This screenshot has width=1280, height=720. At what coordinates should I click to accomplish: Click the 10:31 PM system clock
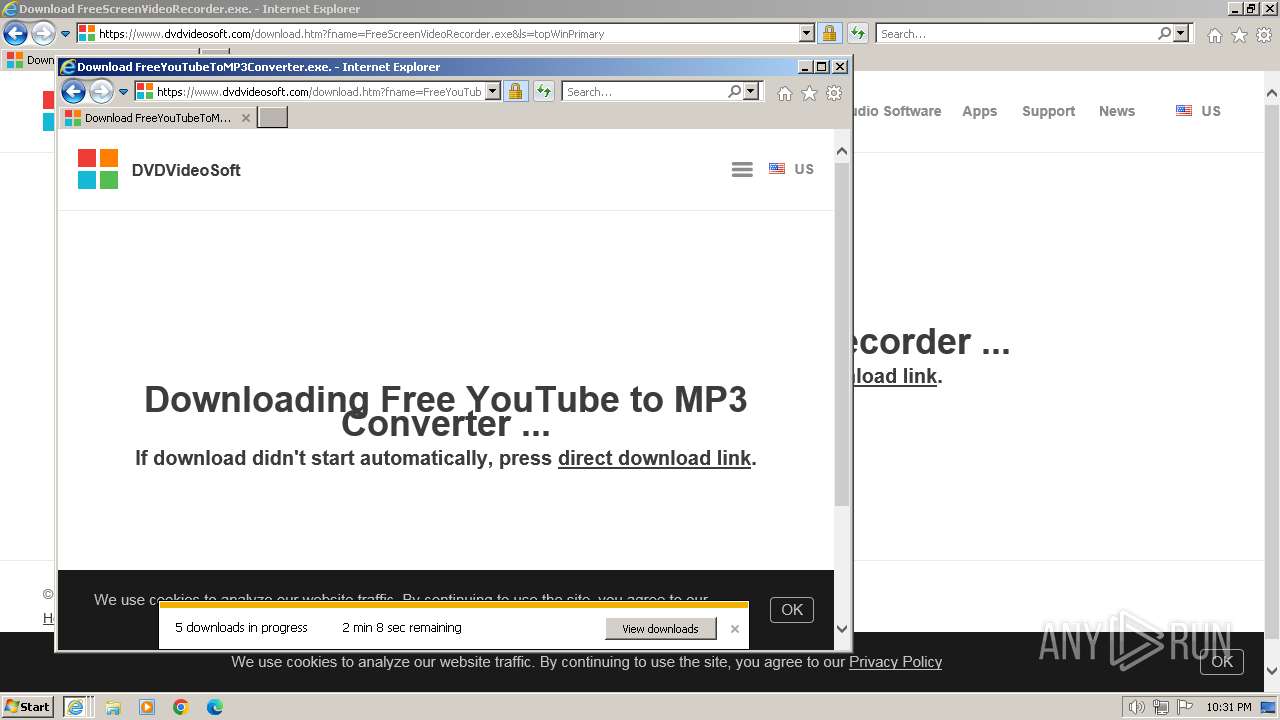coord(1228,707)
